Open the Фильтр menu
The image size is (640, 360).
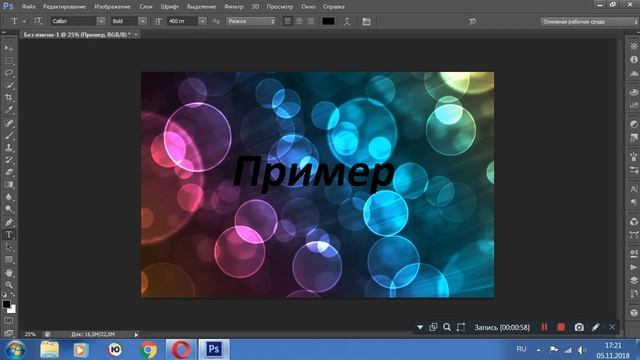pos(233,7)
